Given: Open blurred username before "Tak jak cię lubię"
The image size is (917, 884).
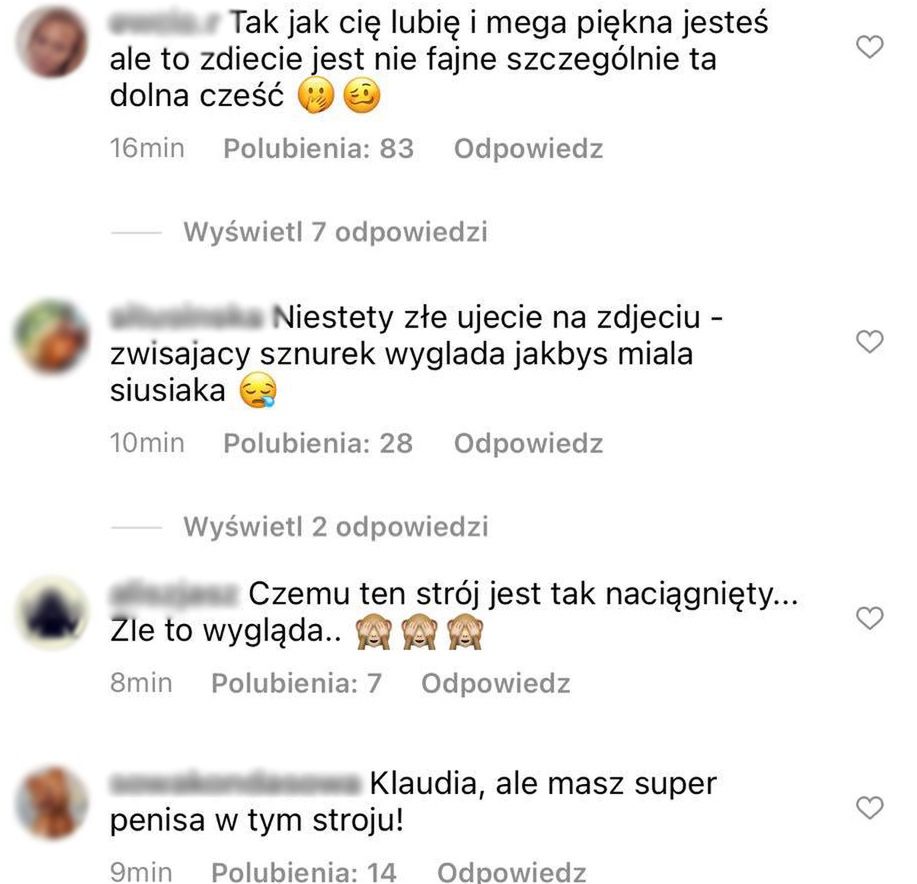Looking at the screenshot, I should click(166, 23).
